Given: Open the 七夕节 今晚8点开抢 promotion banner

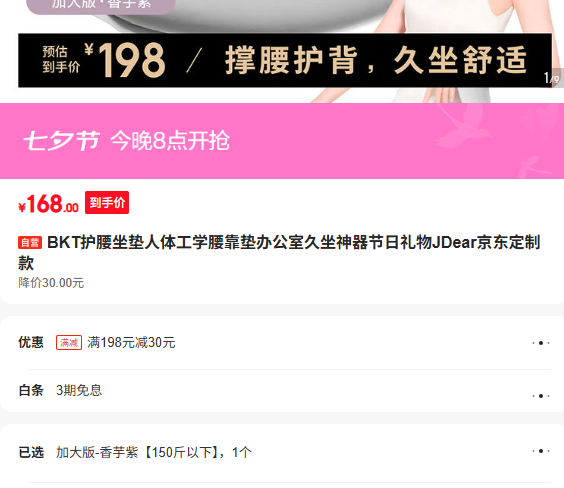Looking at the screenshot, I should pyautogui.click(x=282, y=141).
